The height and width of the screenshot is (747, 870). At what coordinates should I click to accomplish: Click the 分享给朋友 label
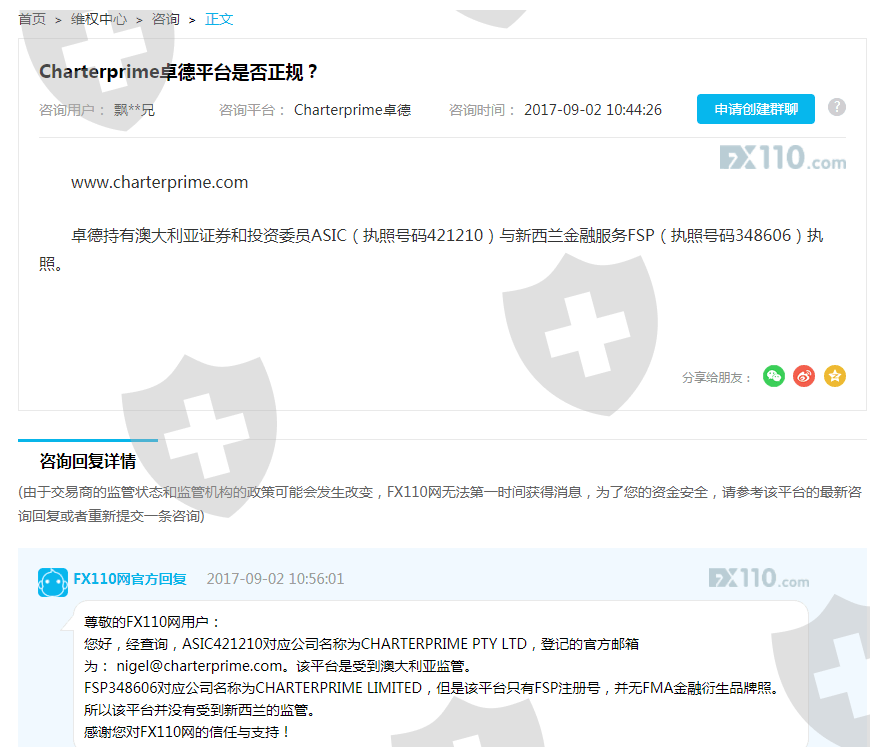716,378
